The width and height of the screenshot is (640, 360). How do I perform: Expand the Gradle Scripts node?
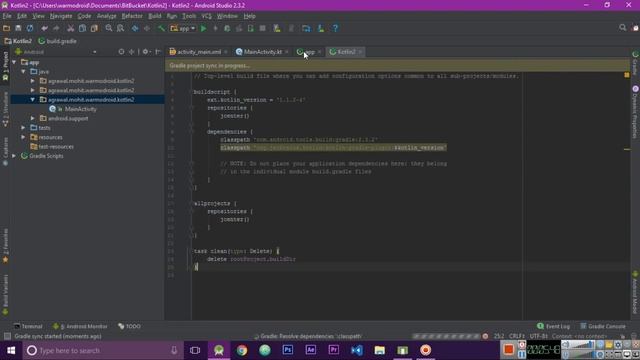(x=14, y=156)
